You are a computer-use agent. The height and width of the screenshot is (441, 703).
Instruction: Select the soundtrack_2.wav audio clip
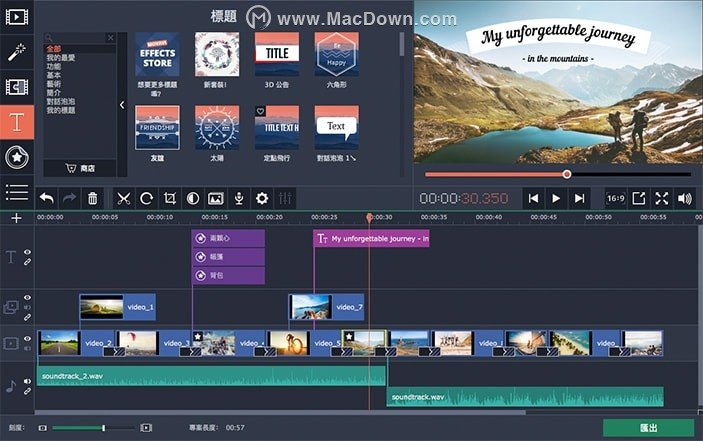[x=211, y=376]
